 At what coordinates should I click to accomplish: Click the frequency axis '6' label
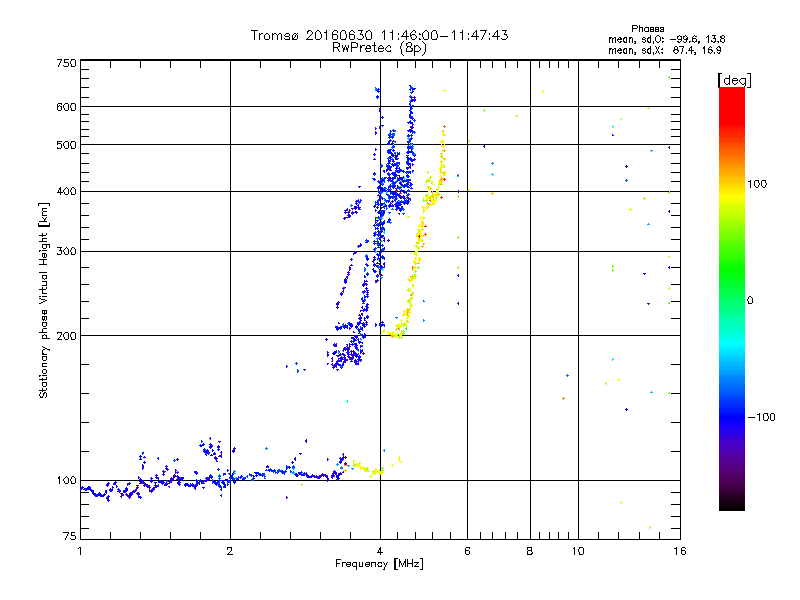tap(467, 551)
